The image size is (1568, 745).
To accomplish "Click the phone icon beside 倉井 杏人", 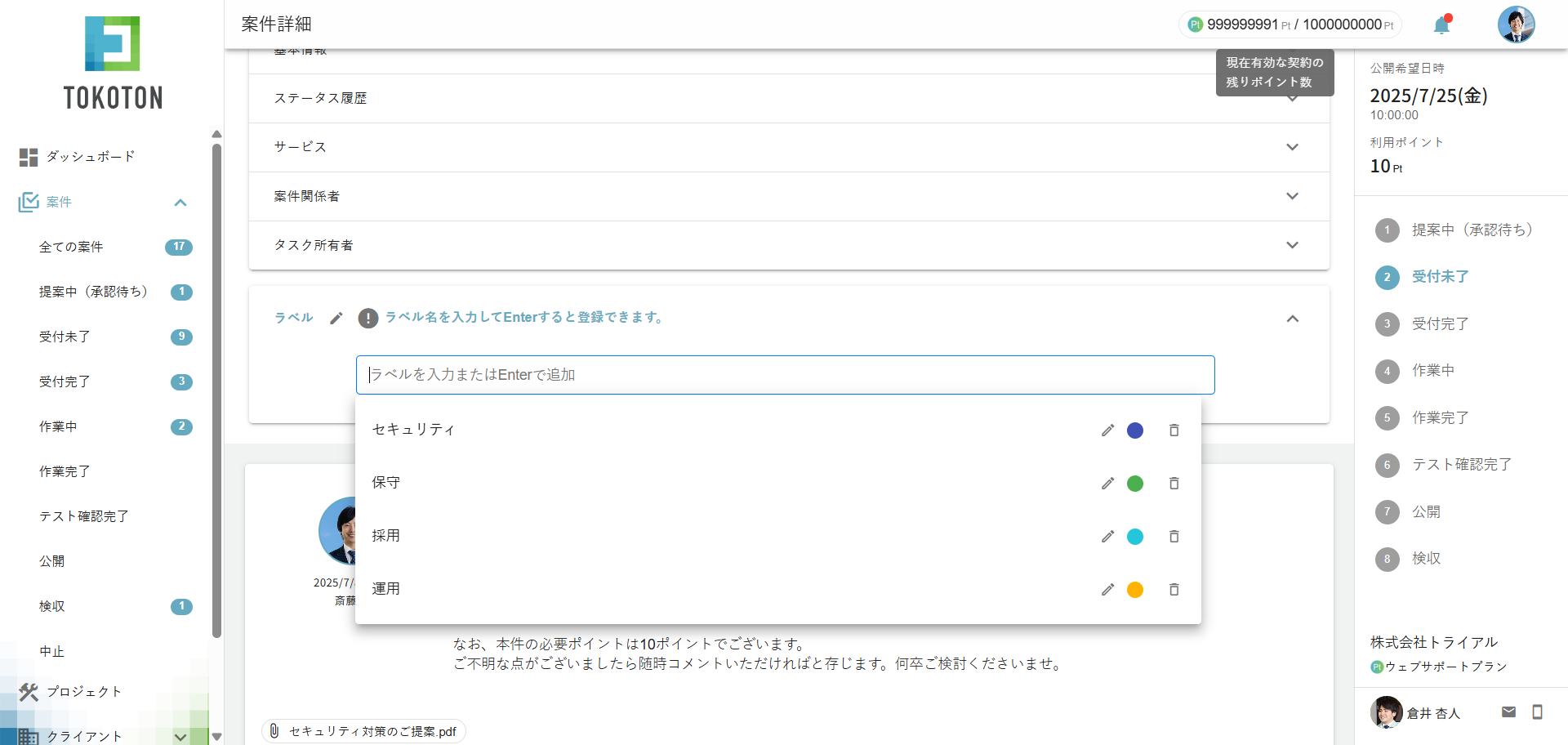I will [x=1537, y=712].
